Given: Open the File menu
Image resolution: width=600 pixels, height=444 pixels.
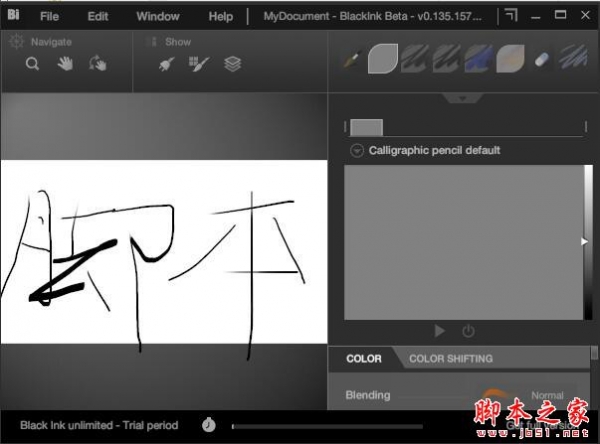Looking at the screenshot, I should coord(49,16).
